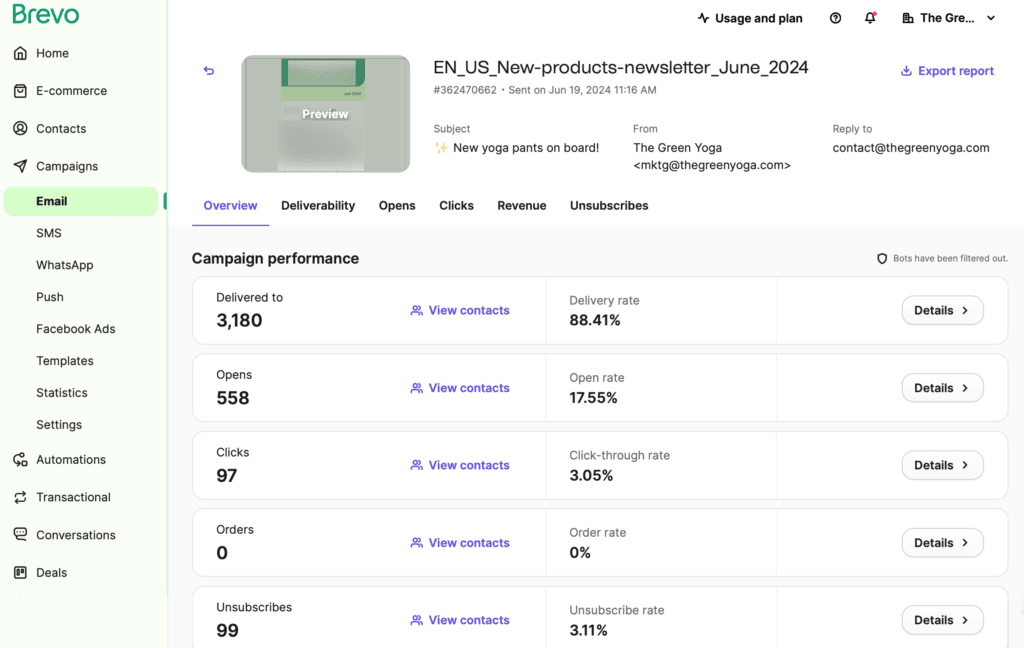Select Templates in the sidebar
Screen dimensions: 1024x648
[65, 361]
